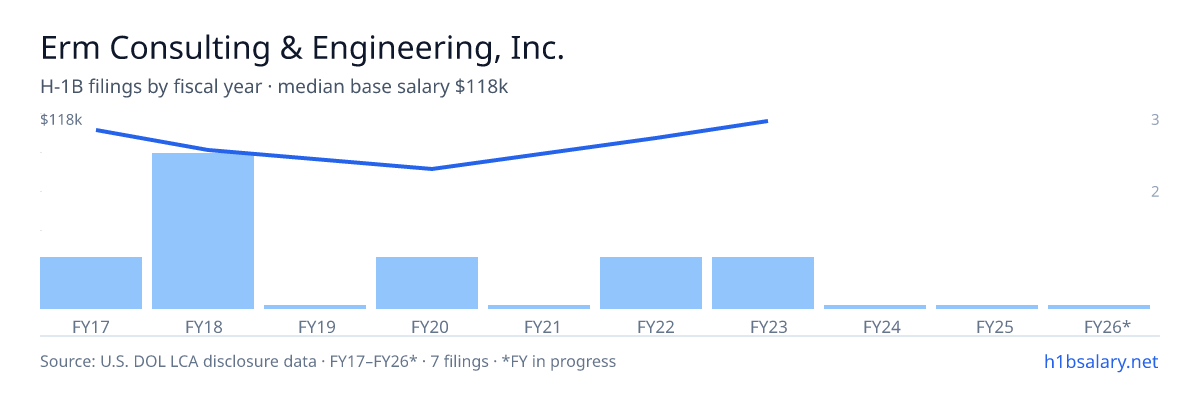Viewport: 1200px width, 400px height.
Task: Click the salary line's FY20 low point
Action: tap(431, 169)
